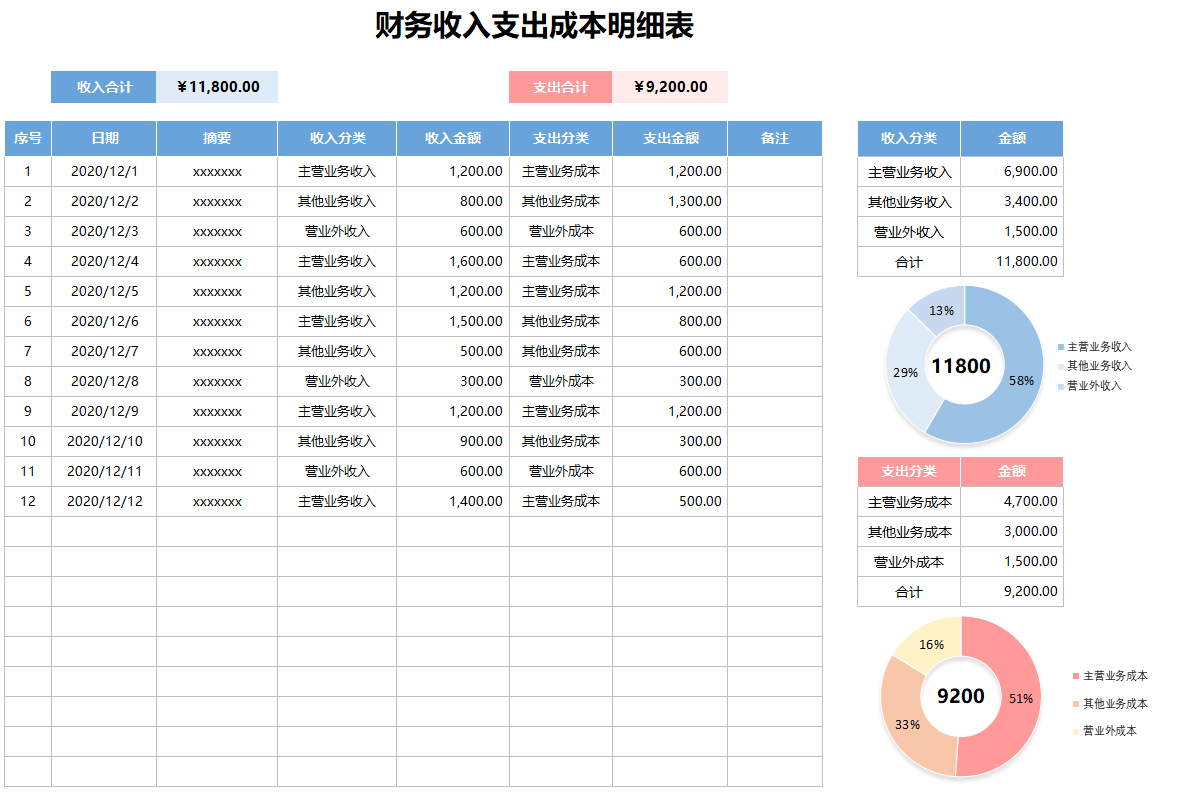The height and width of the screenshot is (793, 1180).
Task: Click the 收入合计 blue header label
Action: pos(103,87)
